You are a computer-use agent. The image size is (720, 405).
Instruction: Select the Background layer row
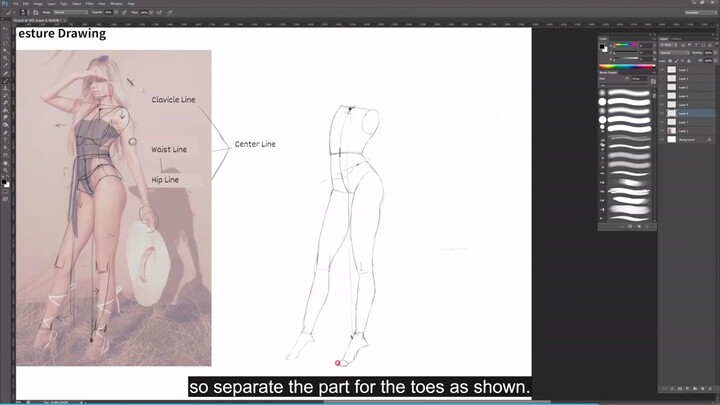click(687, 140)
